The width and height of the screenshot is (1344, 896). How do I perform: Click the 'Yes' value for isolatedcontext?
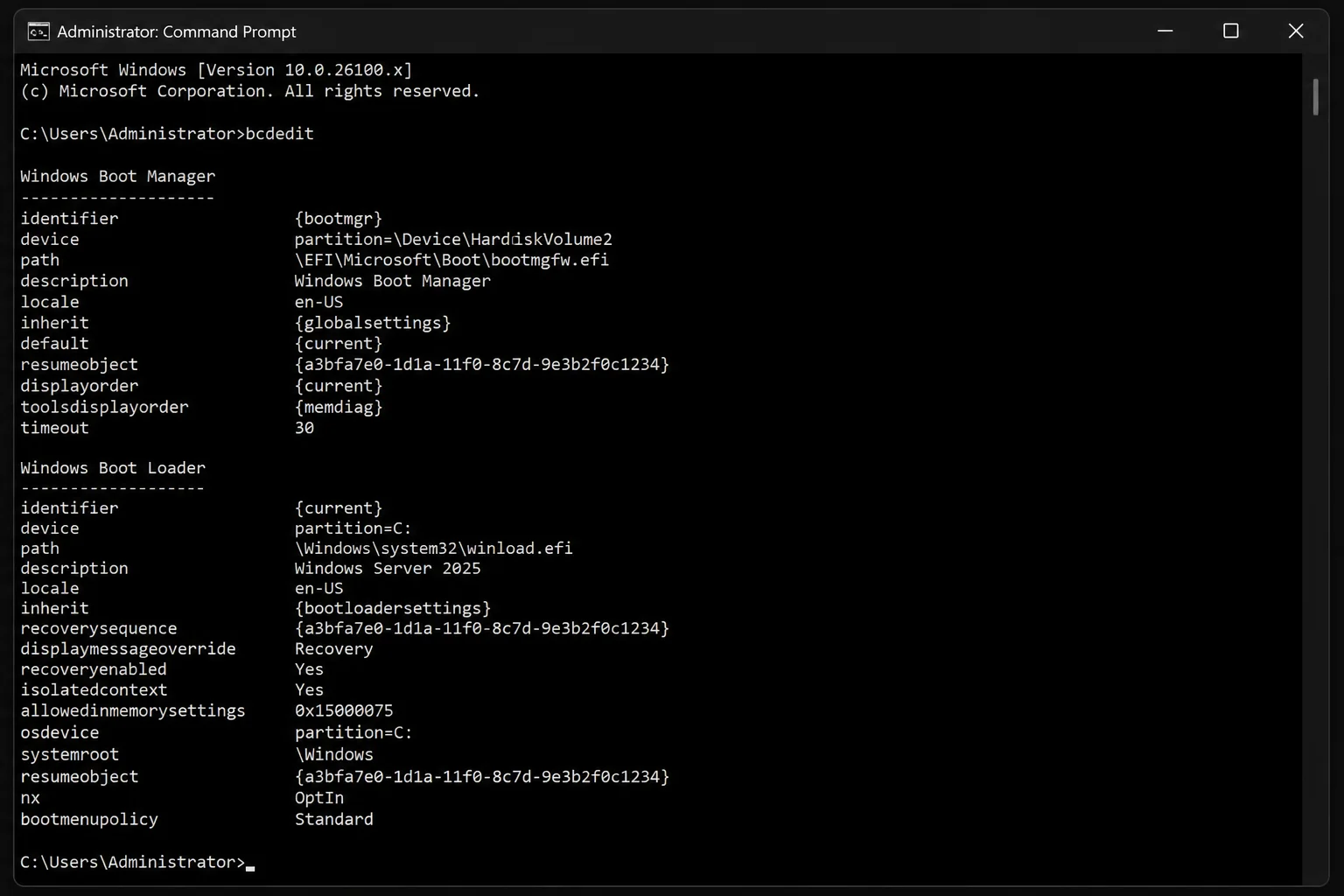(x=310, y=689)
